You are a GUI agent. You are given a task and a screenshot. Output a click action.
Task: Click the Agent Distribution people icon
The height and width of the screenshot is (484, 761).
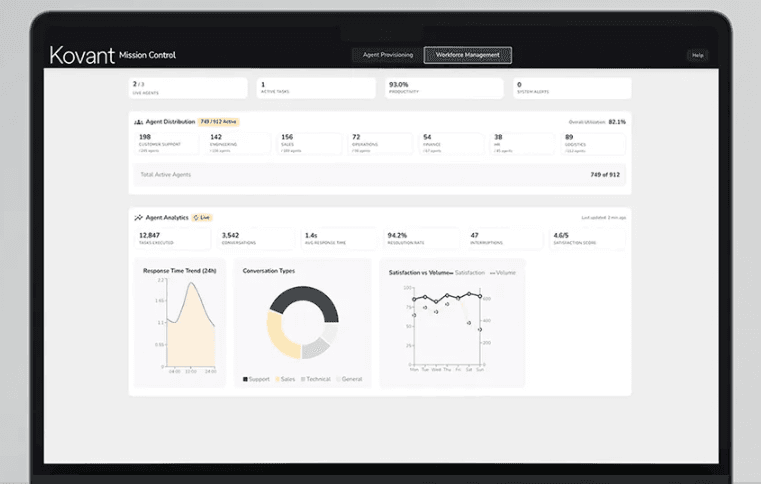138,122
